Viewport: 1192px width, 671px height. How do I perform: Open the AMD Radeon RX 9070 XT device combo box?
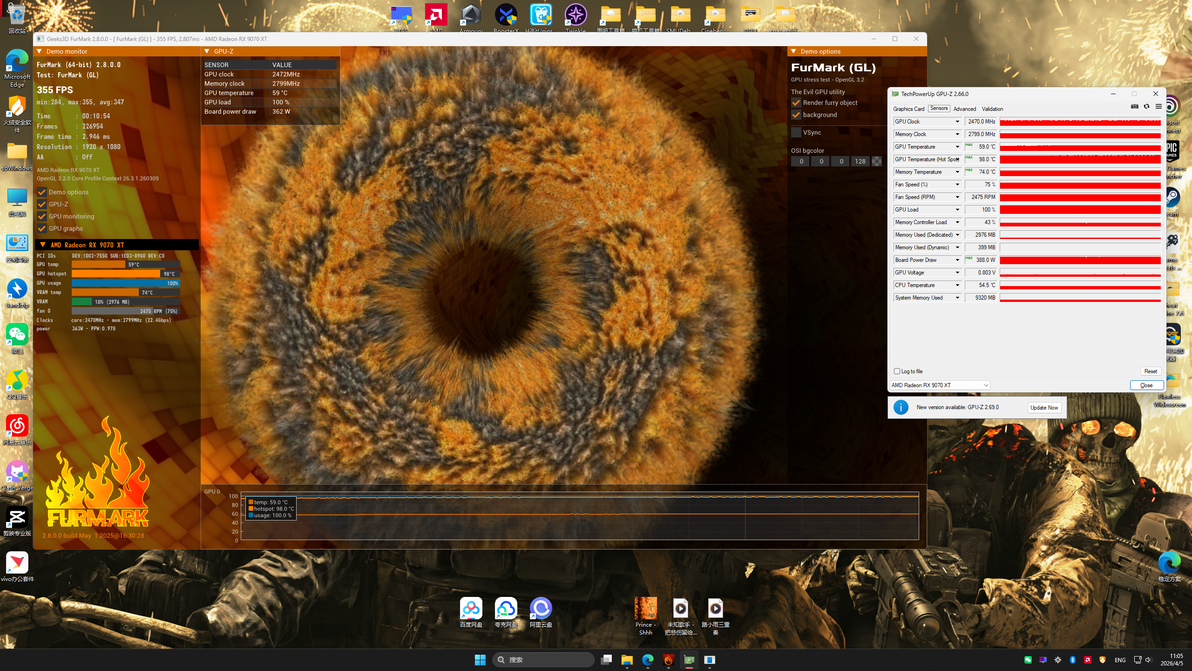tap(940, 385)
